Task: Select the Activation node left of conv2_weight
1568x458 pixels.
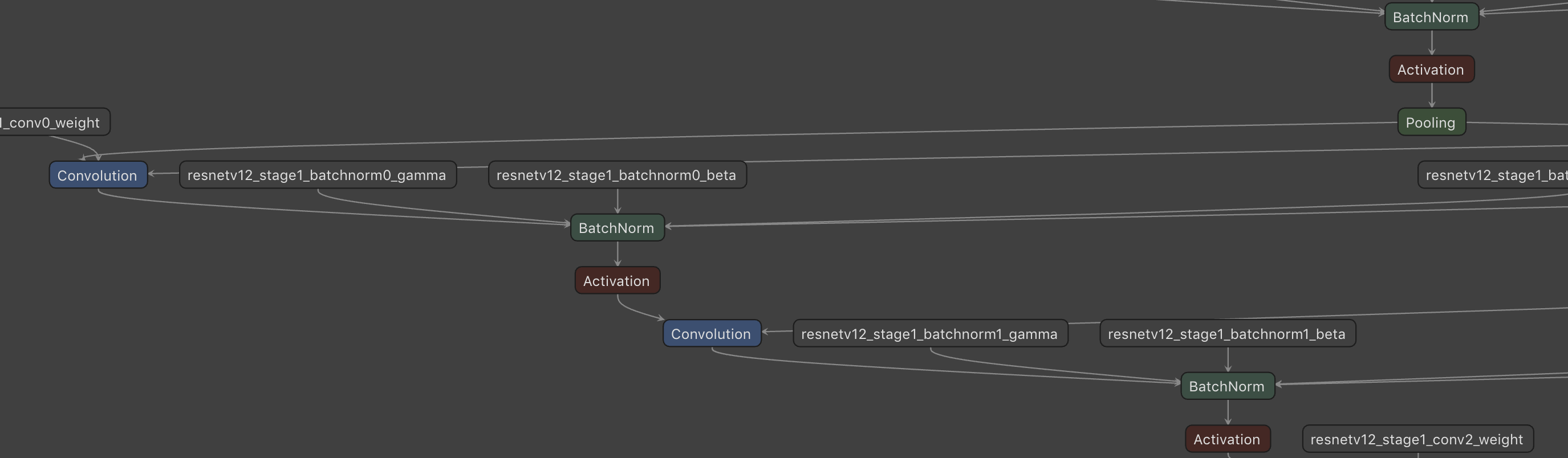Action: pos(1227,439)
